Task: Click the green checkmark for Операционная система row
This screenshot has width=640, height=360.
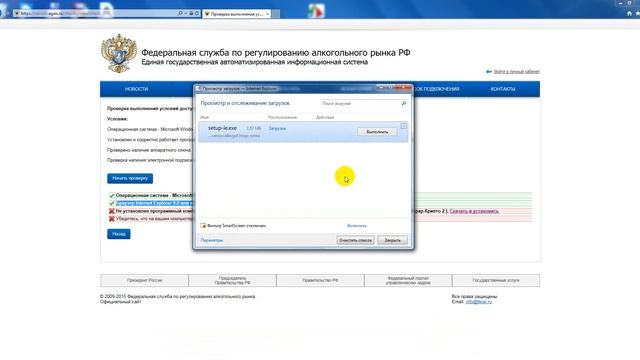Action: click(111, 196)
